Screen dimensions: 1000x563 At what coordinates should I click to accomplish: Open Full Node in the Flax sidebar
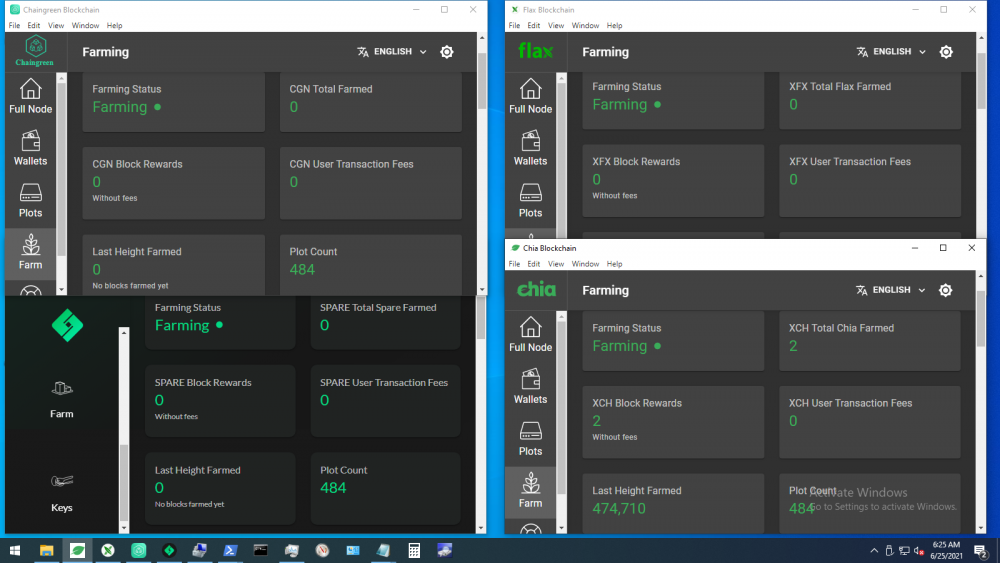pyautogui.click(x=530, y=96)
